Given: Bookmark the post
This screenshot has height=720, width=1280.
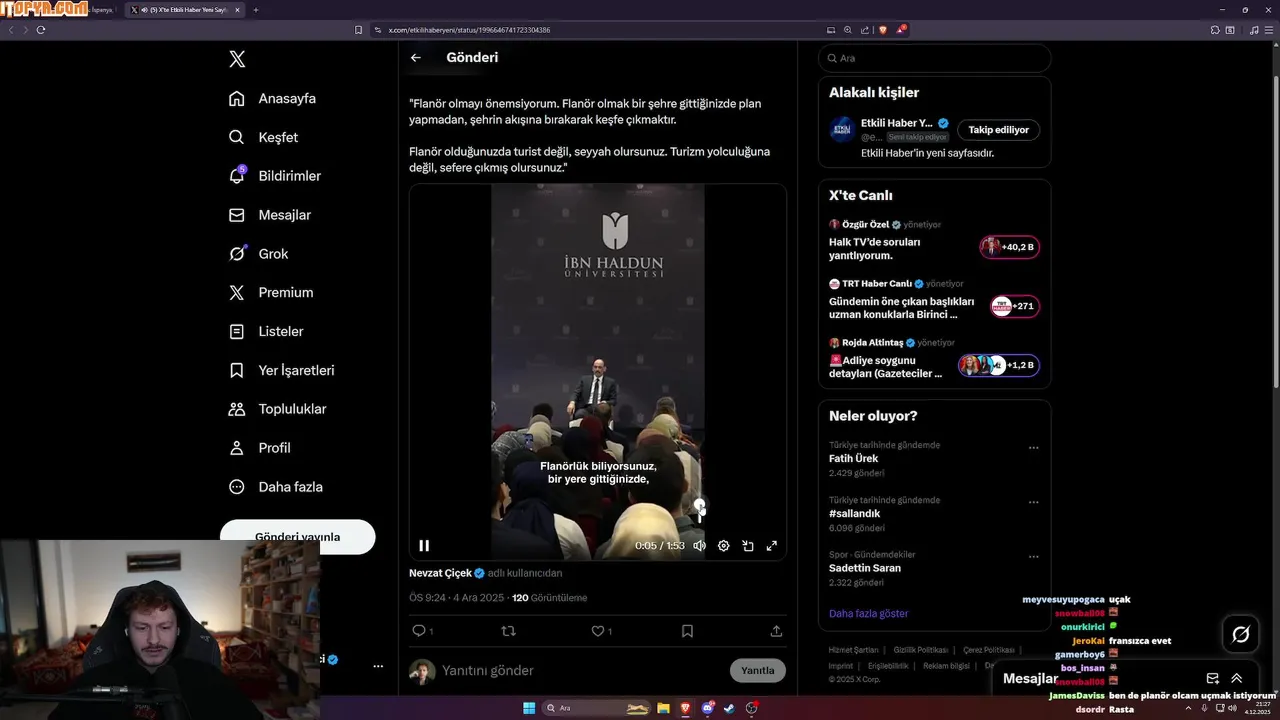Looking at the screenshot, I should [687, 631].
